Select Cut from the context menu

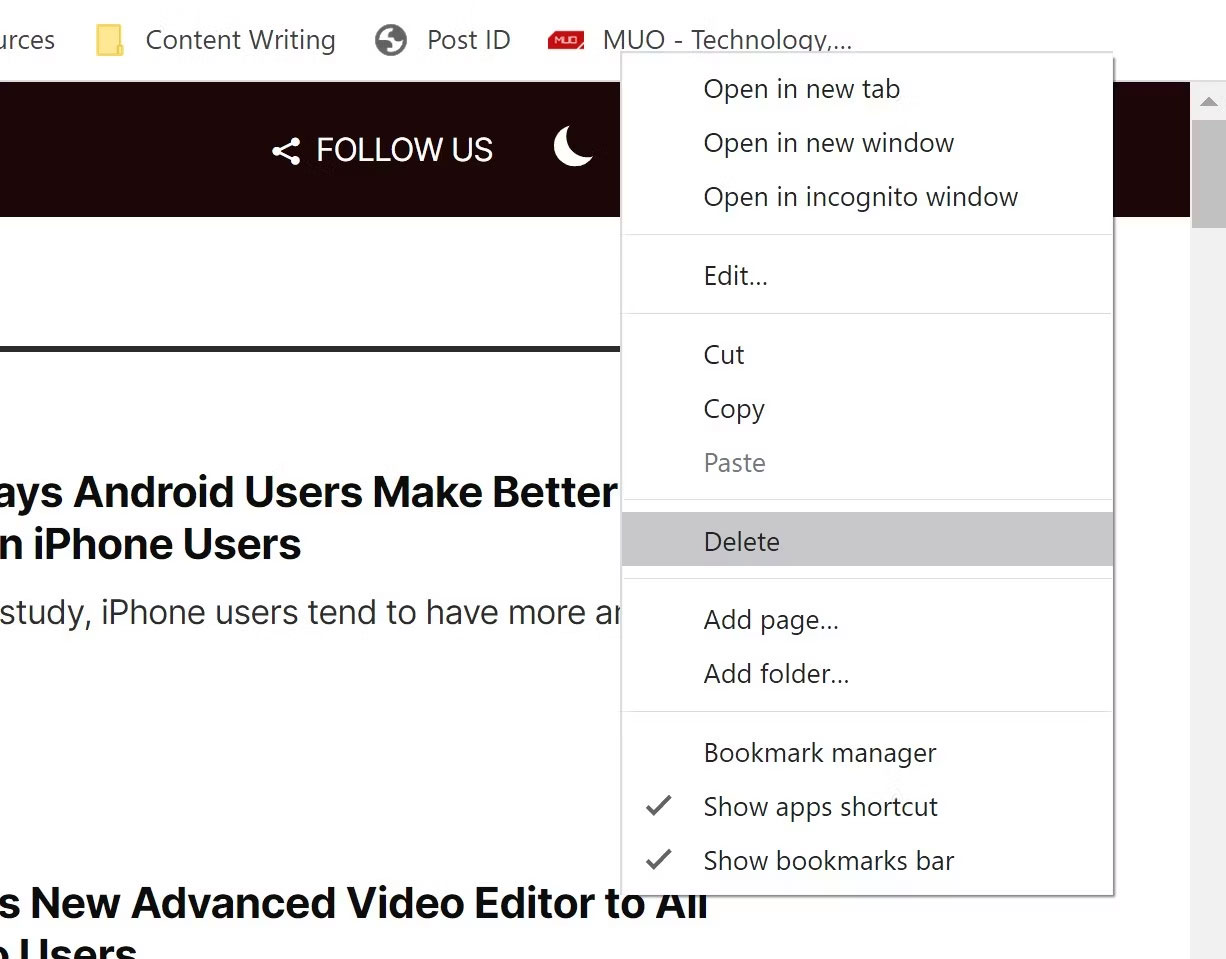tap(867, 355)
